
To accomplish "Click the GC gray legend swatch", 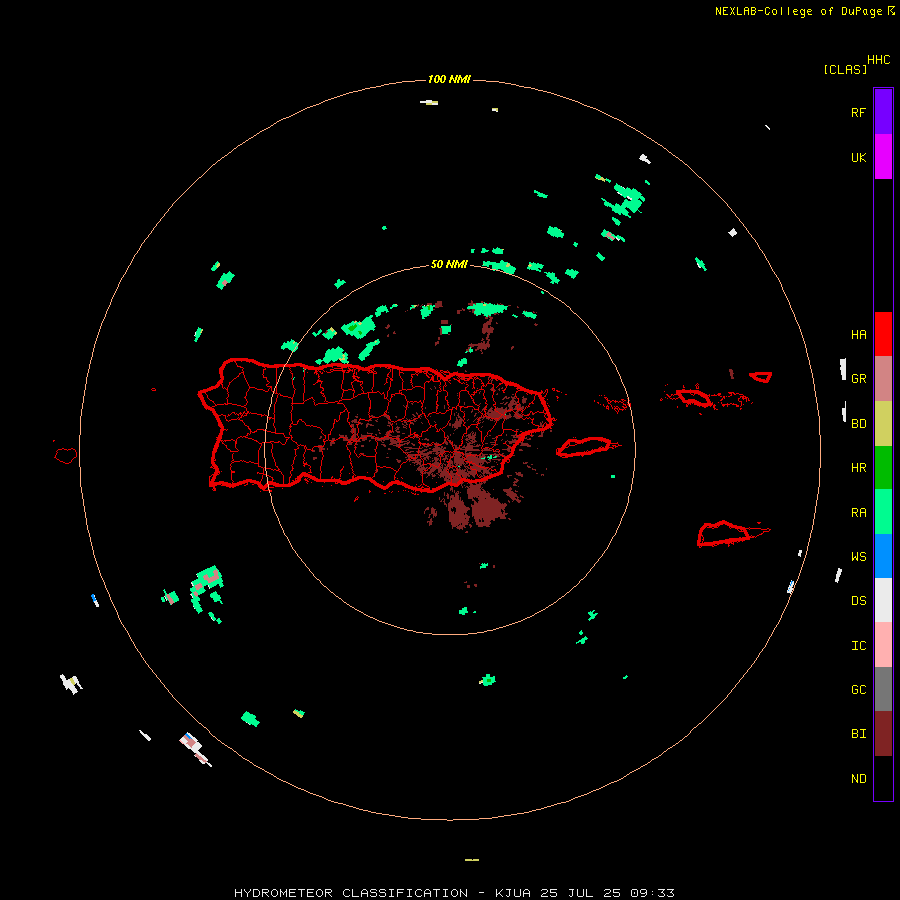I will coord(883,689).
